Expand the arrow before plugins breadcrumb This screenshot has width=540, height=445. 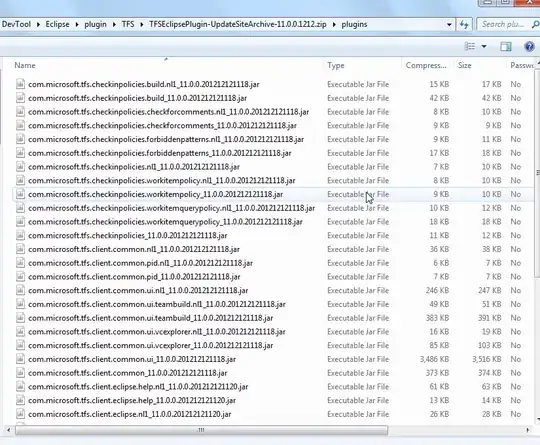click(x=334, y=25)
